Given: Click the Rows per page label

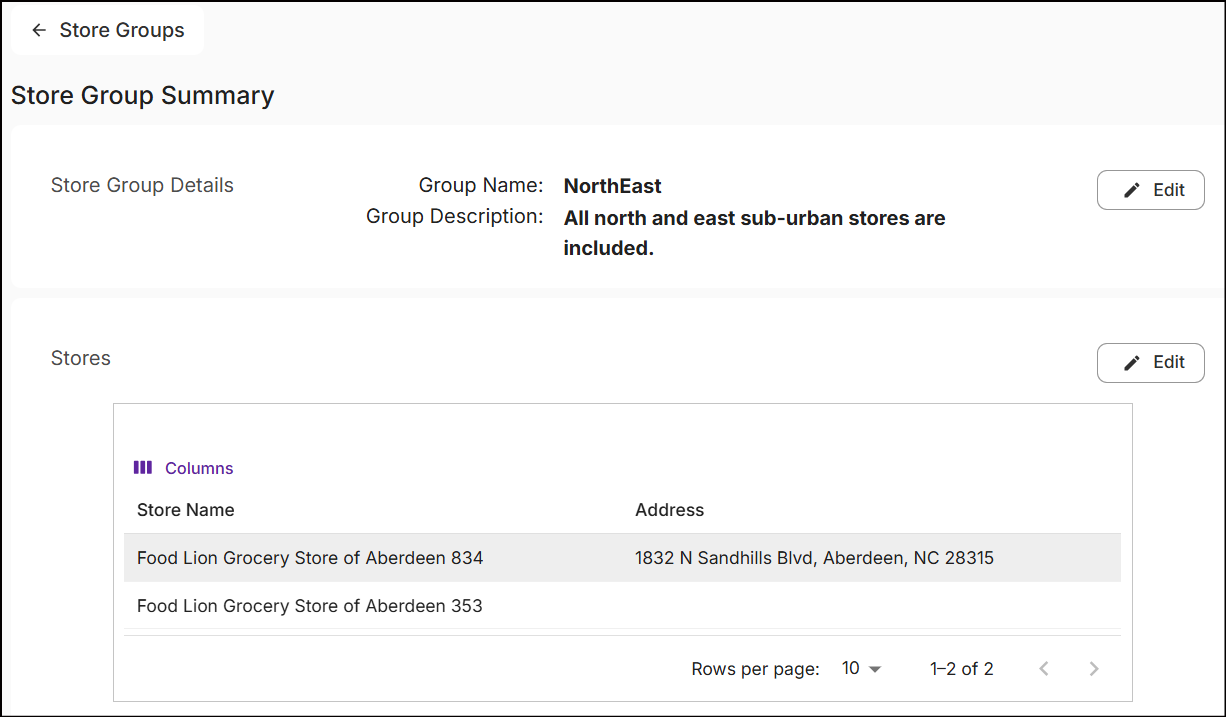Looking at the screenshot, I should [756, 669].
